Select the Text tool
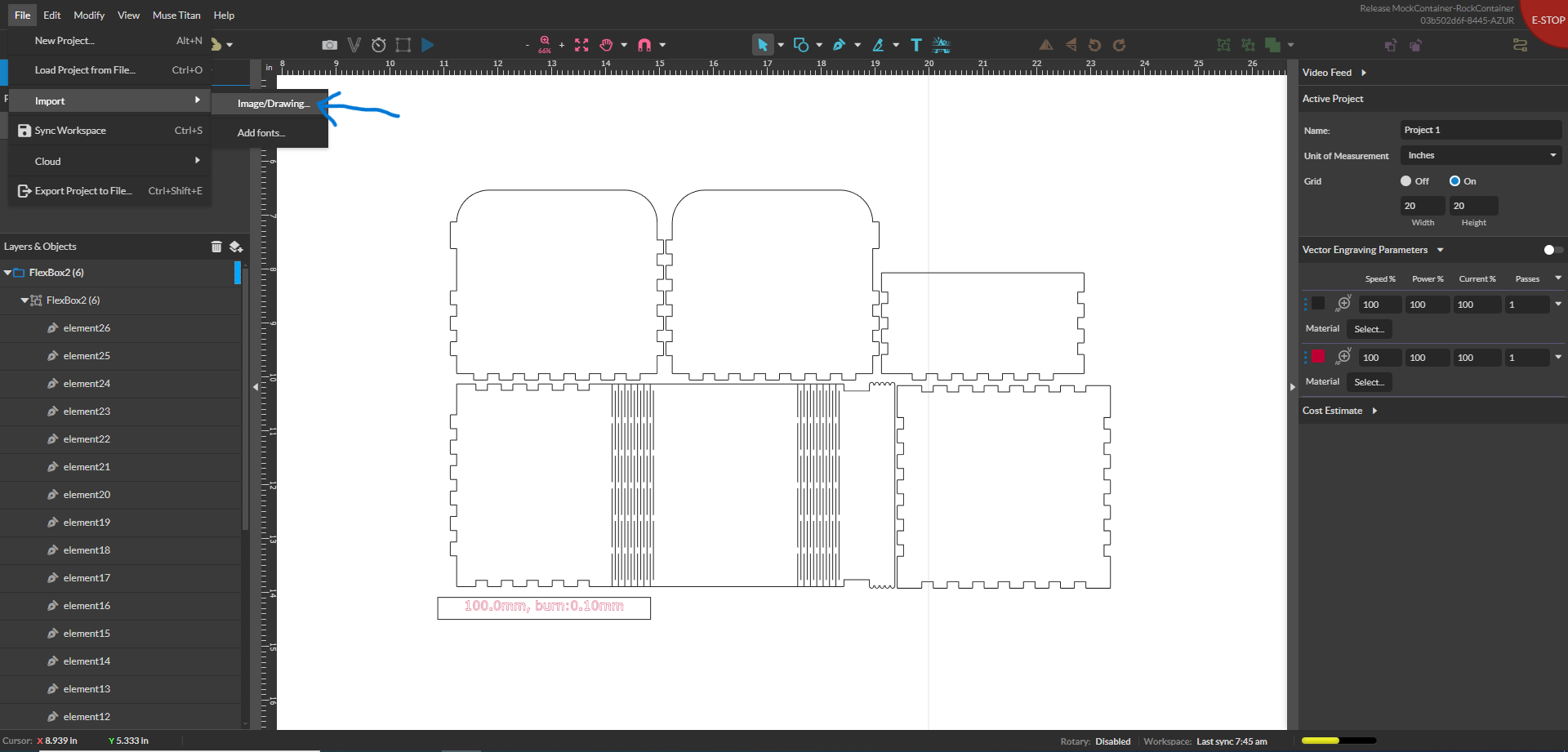Viewport: 1568px width, 752px height. click(916, 45)
